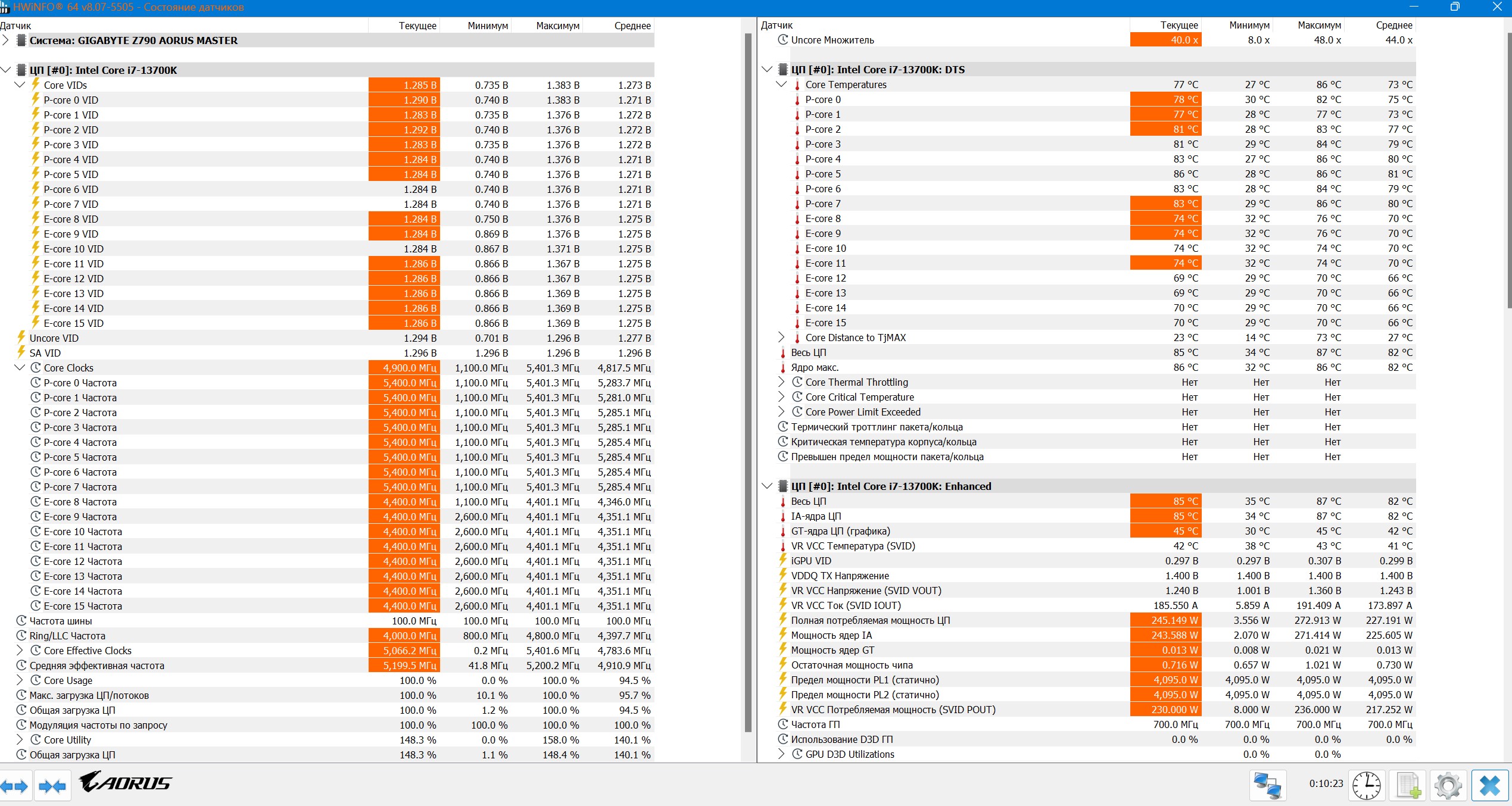Image resolution: width=1512 pixels, height=806 pixels.
Task: Click the right 'Максимум' column header
Action: (x=1319, y=25)
